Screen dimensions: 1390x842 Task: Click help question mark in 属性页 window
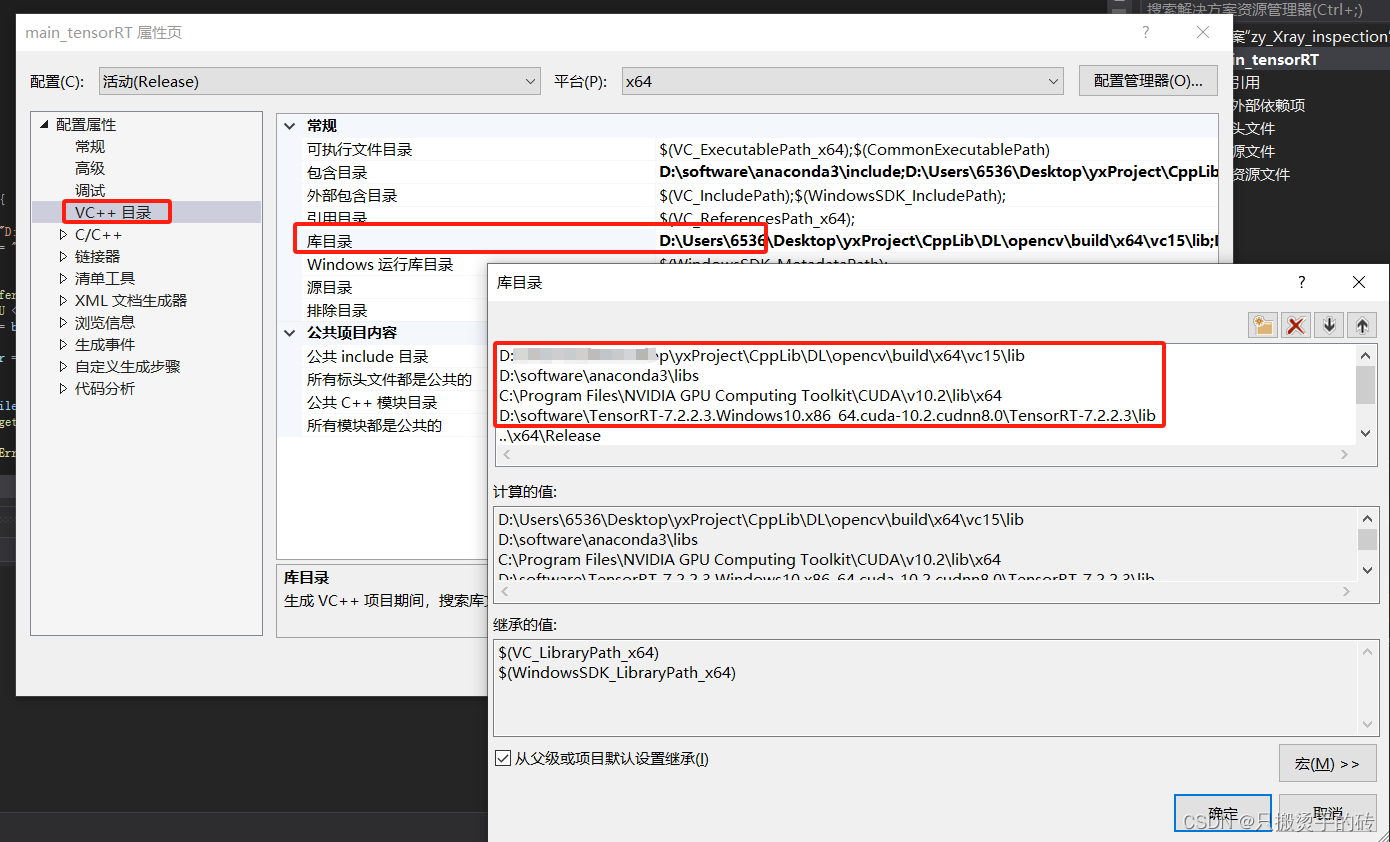pos(1146,32)
